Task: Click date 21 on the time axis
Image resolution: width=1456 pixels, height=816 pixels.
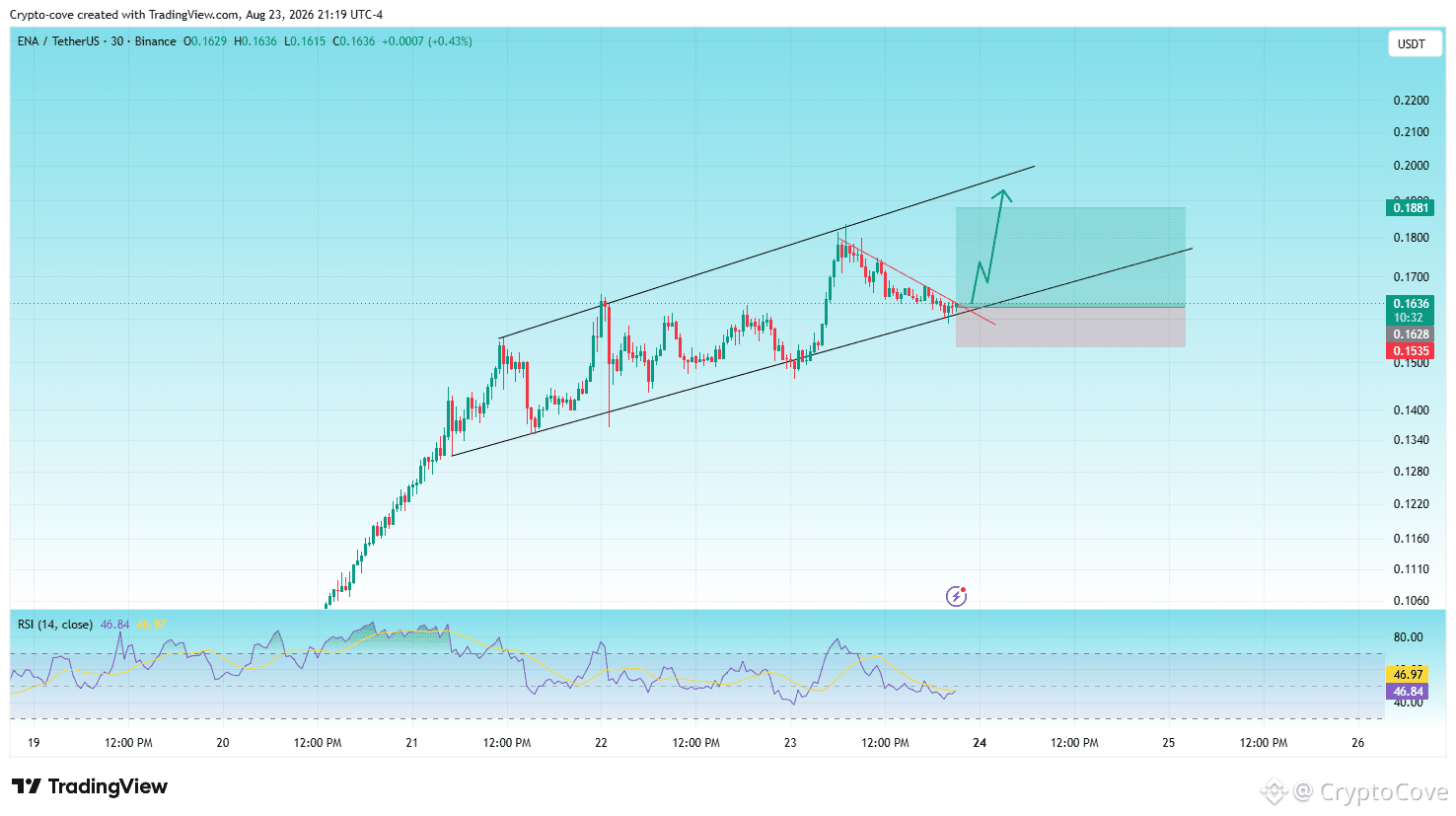Action: pos(411,743)
